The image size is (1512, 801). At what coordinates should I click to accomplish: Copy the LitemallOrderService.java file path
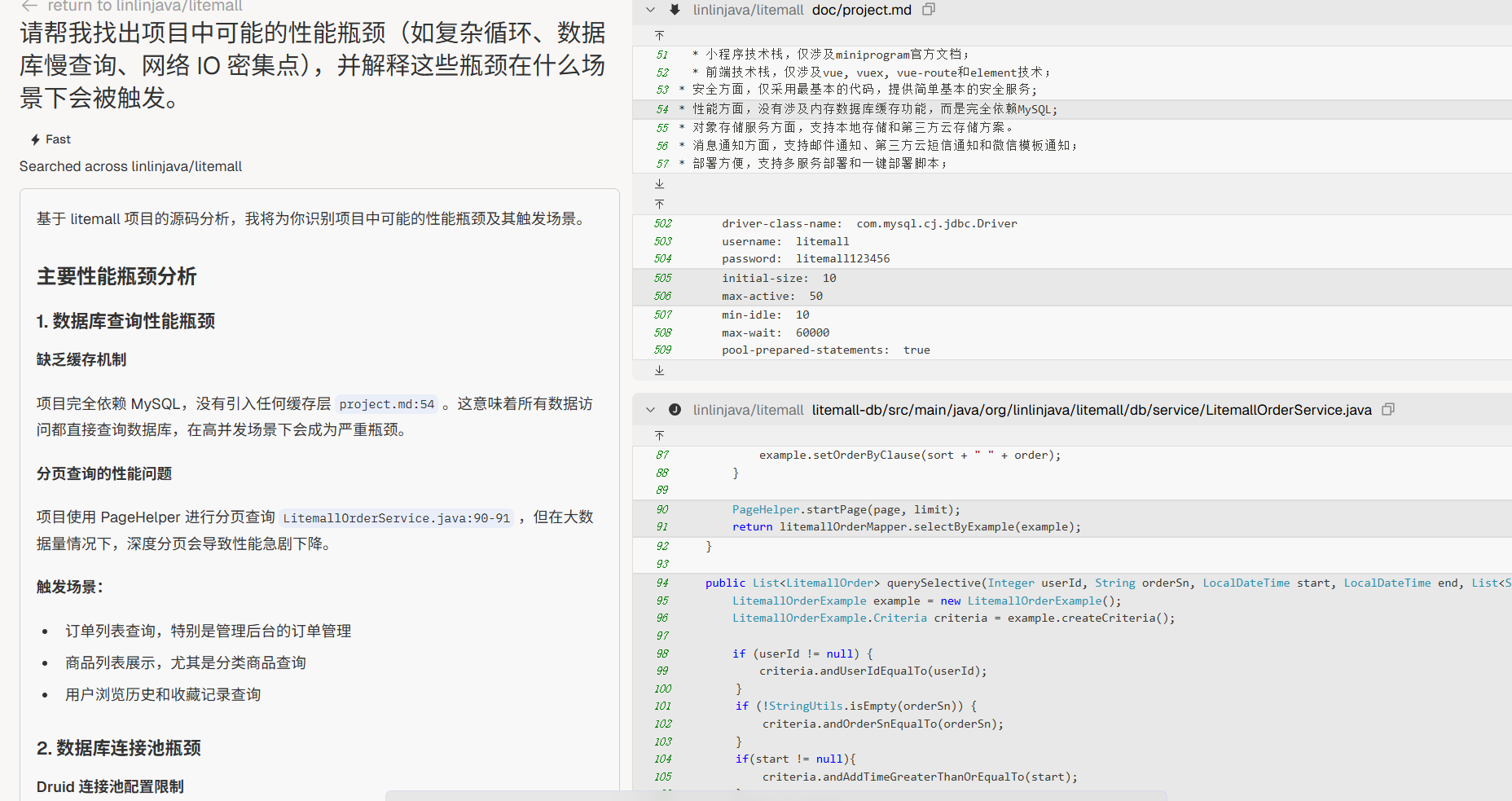tap(1388, 410)
